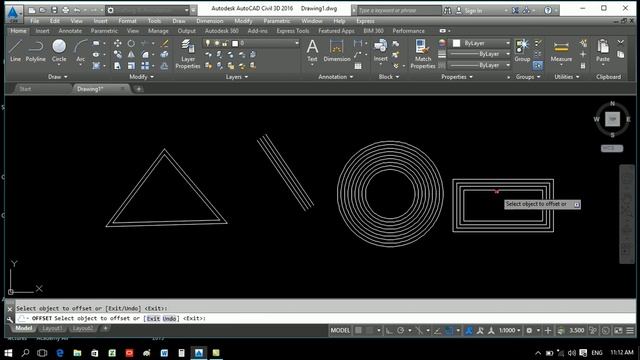Image resolution: width=640 pixels, height=360 pixels.
Task: Select the Line draw tool
Action: [15, 51]
